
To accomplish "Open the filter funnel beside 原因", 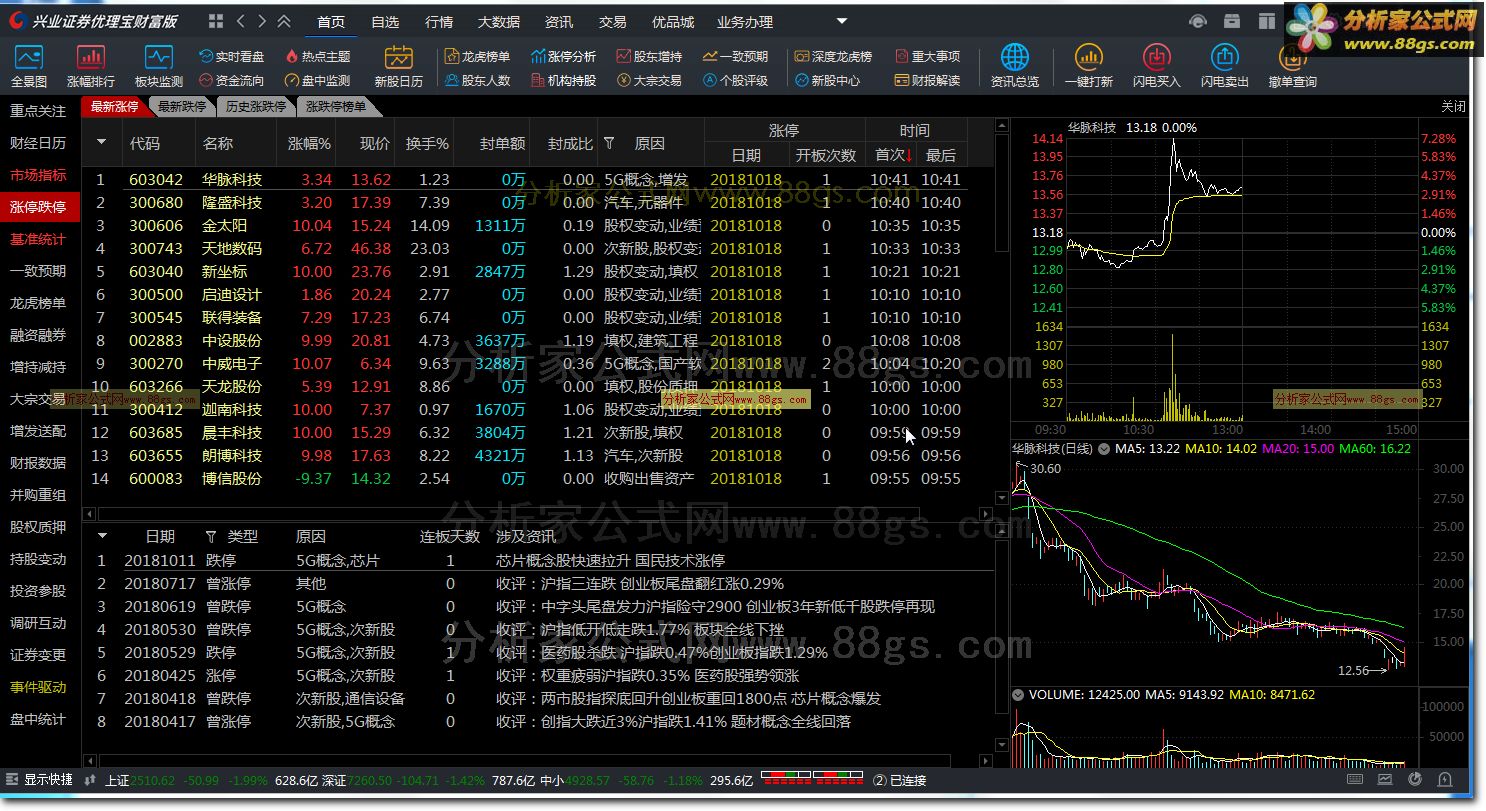I will click(x=609, y=143).
